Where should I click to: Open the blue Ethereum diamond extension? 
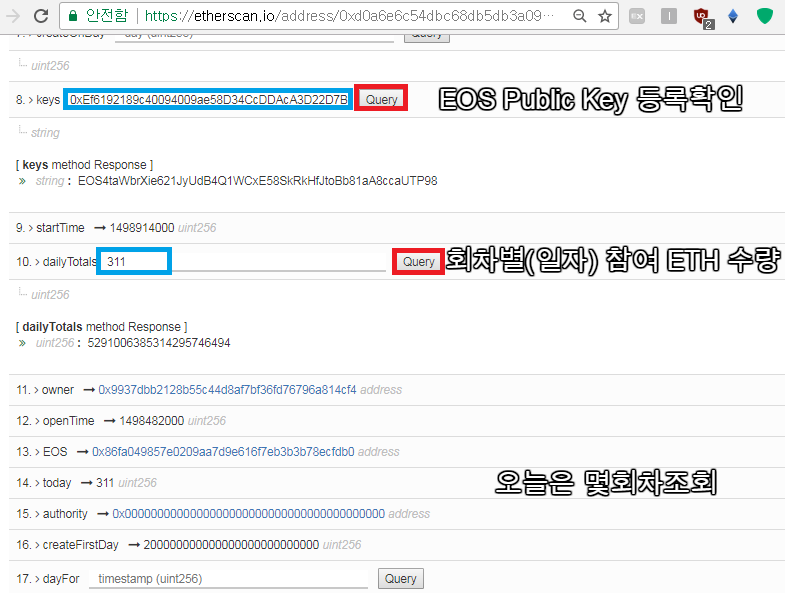click(733, 16)
